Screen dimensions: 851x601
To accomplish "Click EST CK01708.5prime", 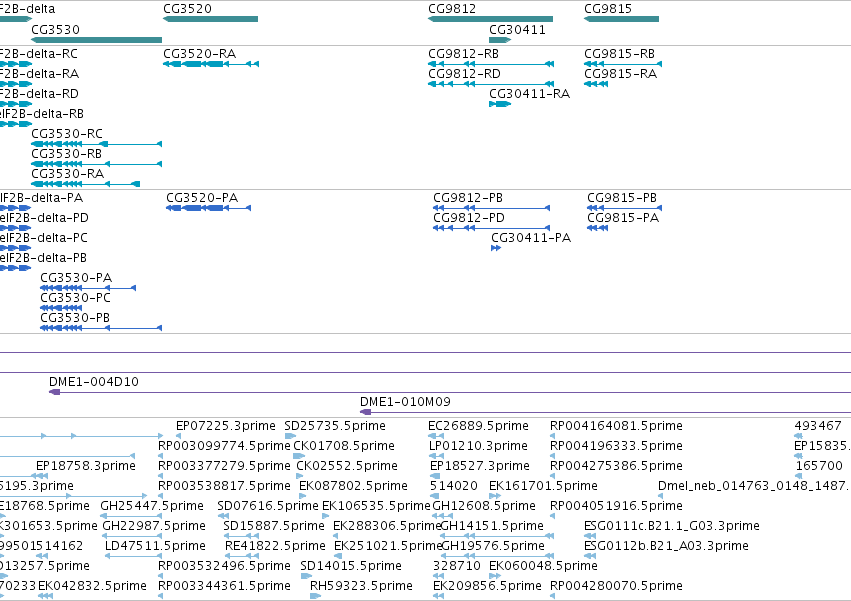I will pyautogui.click(x=344, y=446).
